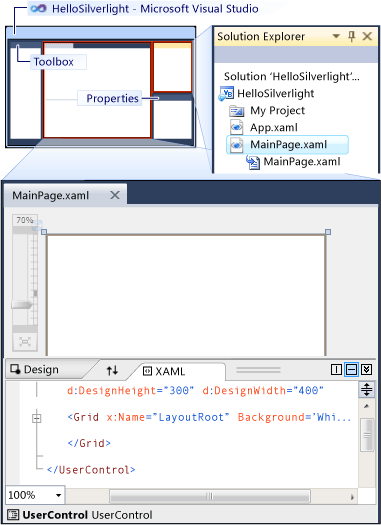Open My Project in Solution Explorer

tap(277, 110)
